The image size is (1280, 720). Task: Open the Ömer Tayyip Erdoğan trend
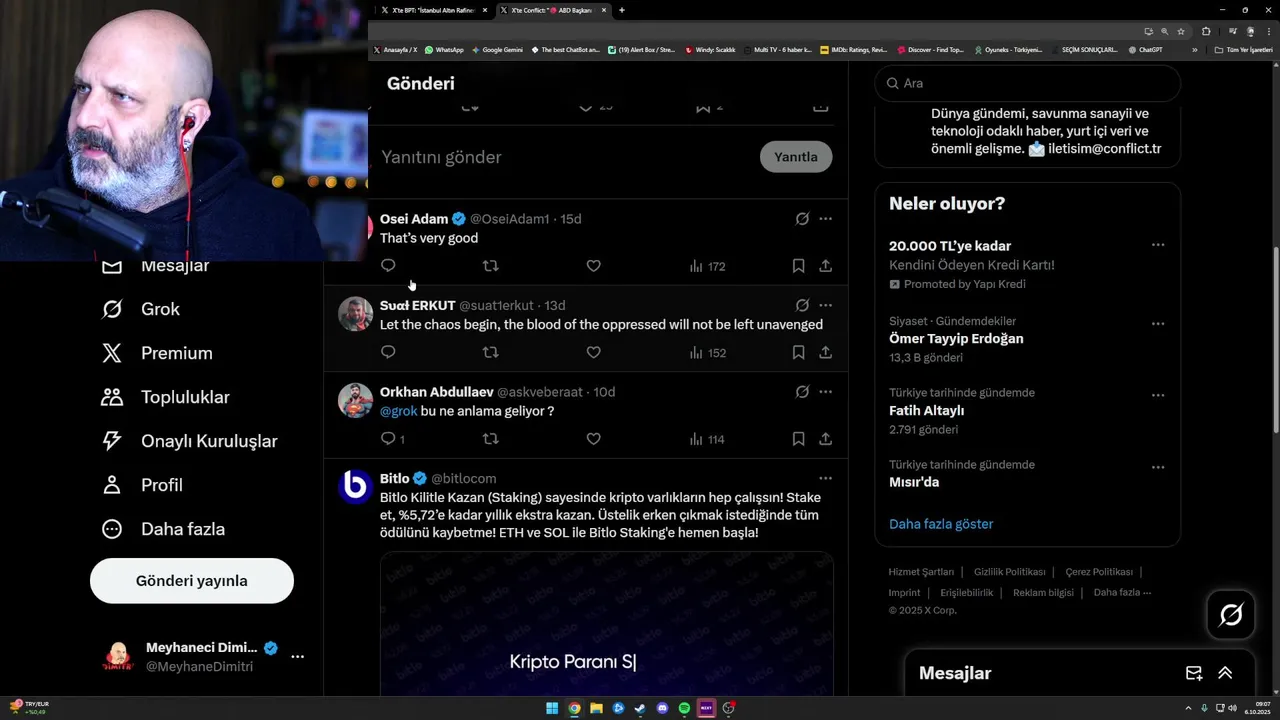pyautogui.click(x=1027, y=339)
